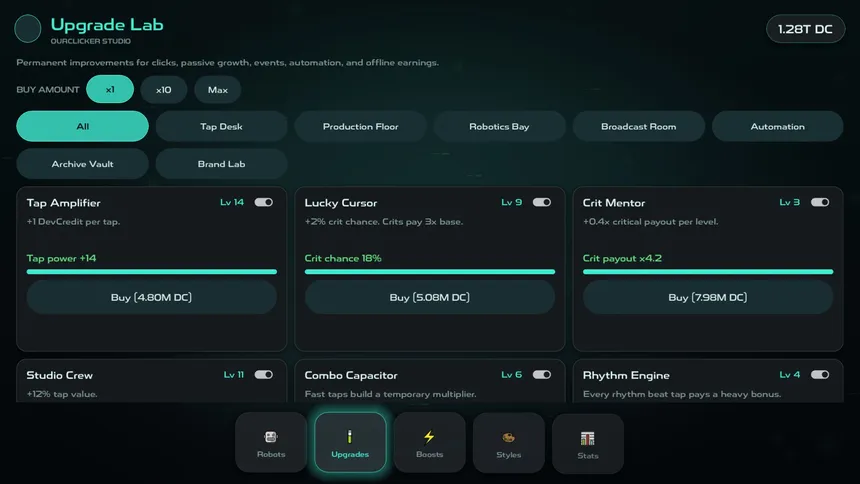Open the Robots tab icon
This screenshot has width=860, height=484.
pyautogui.click(x=271, y=437)
